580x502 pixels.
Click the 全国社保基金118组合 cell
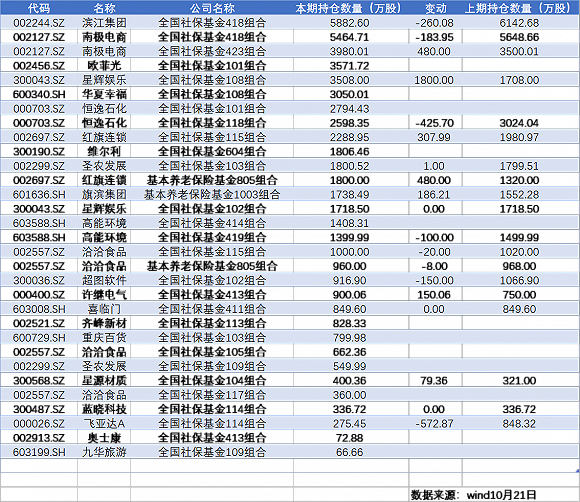pos(212,123)
